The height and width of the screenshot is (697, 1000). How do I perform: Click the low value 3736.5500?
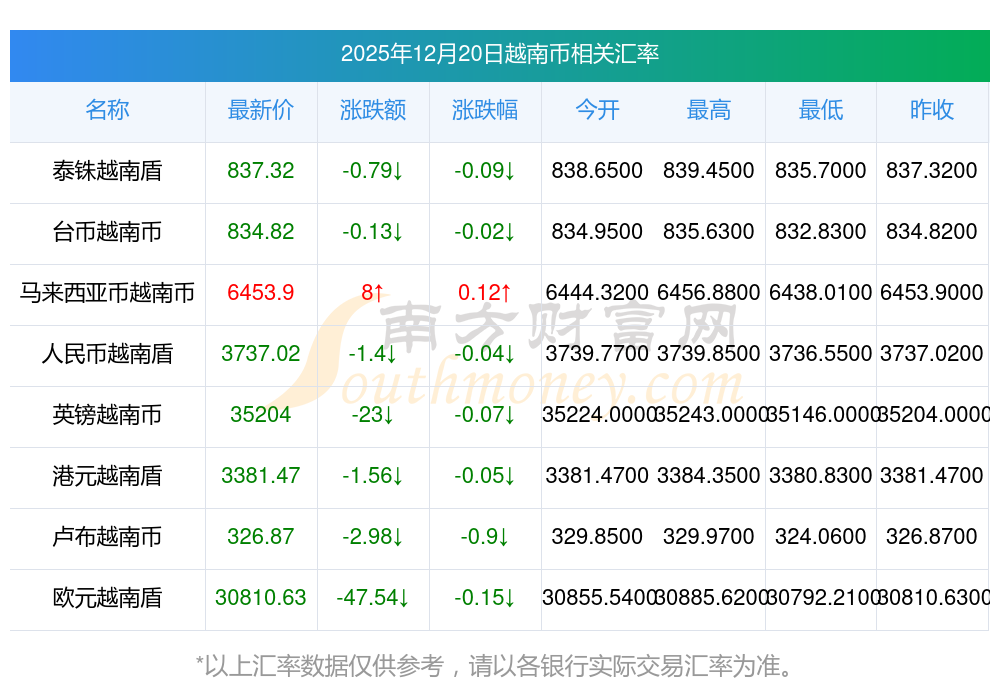[x=821, y=353]
